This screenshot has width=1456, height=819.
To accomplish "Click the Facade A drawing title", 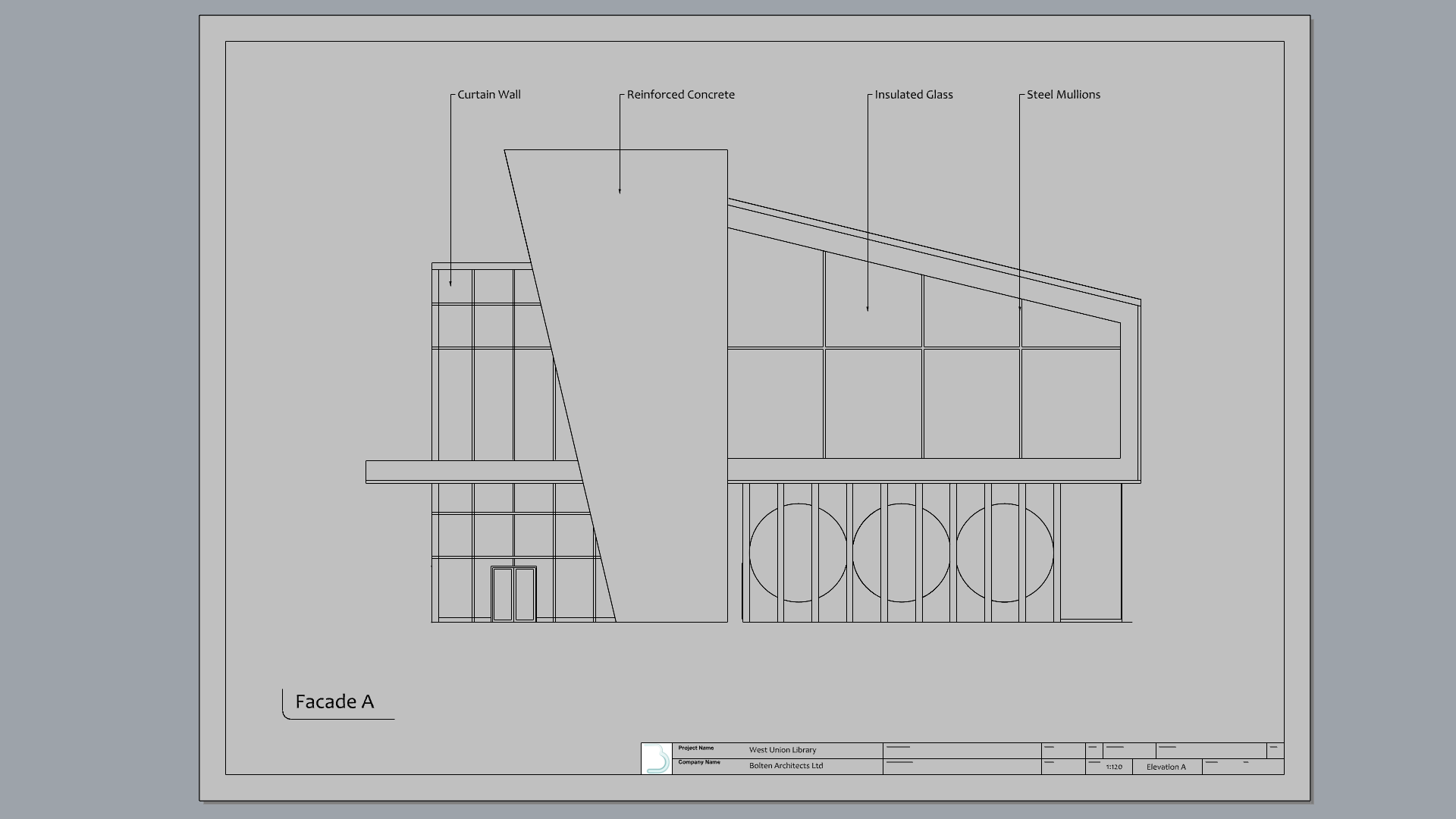I will point(334,701).
